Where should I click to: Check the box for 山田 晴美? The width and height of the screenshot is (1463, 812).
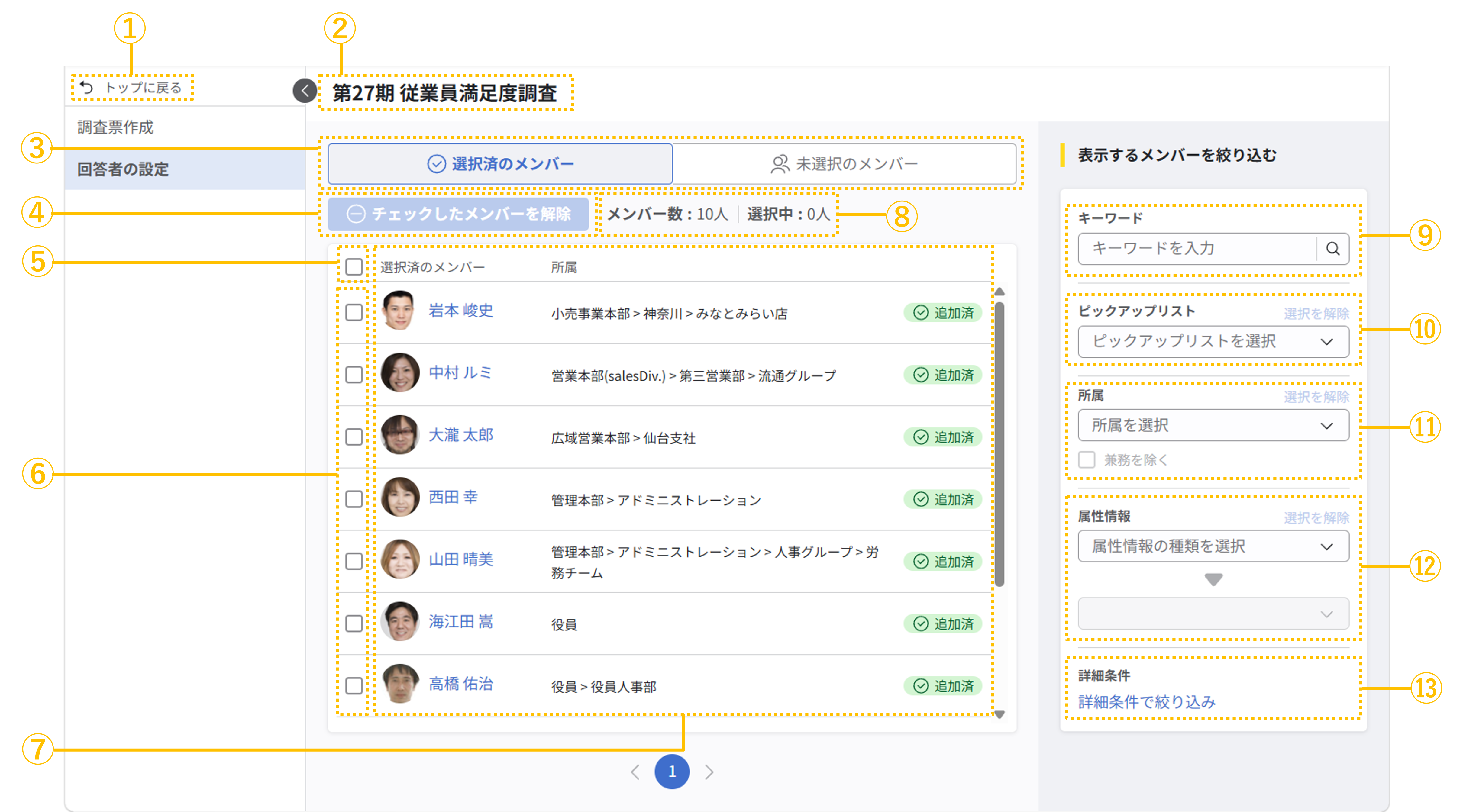354,562
